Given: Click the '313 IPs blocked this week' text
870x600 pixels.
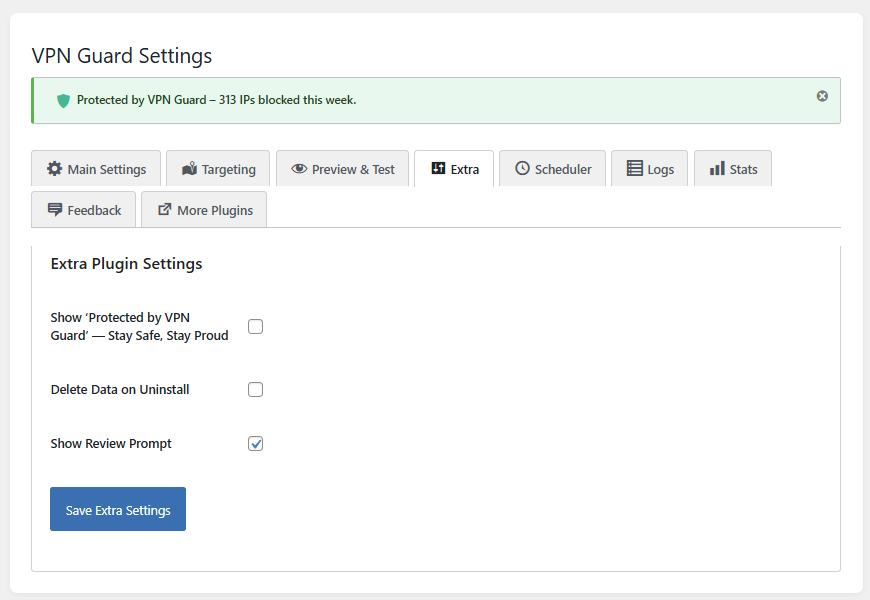Looking at the screenshot, I should pyautogui.click(x=287, y=100).
